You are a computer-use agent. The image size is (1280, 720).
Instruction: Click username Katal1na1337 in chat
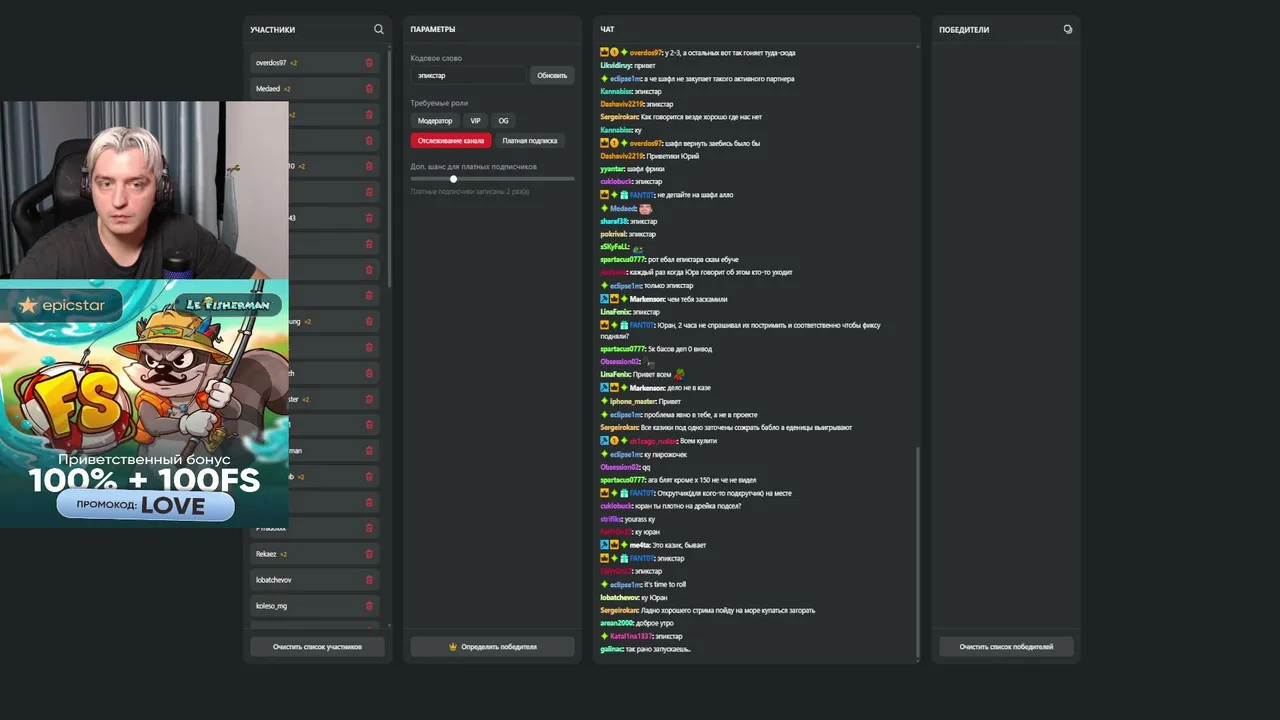(631, 636)
